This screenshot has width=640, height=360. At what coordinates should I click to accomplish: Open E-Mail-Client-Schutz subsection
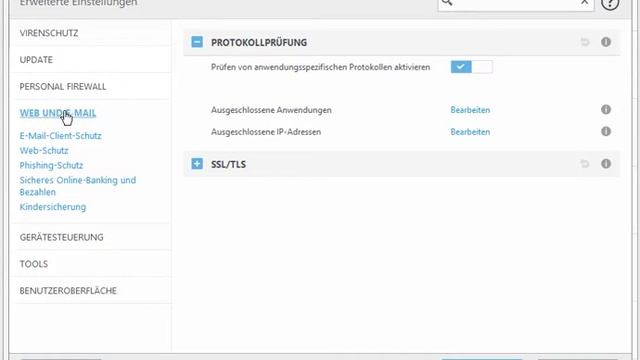tap(60, 136)
